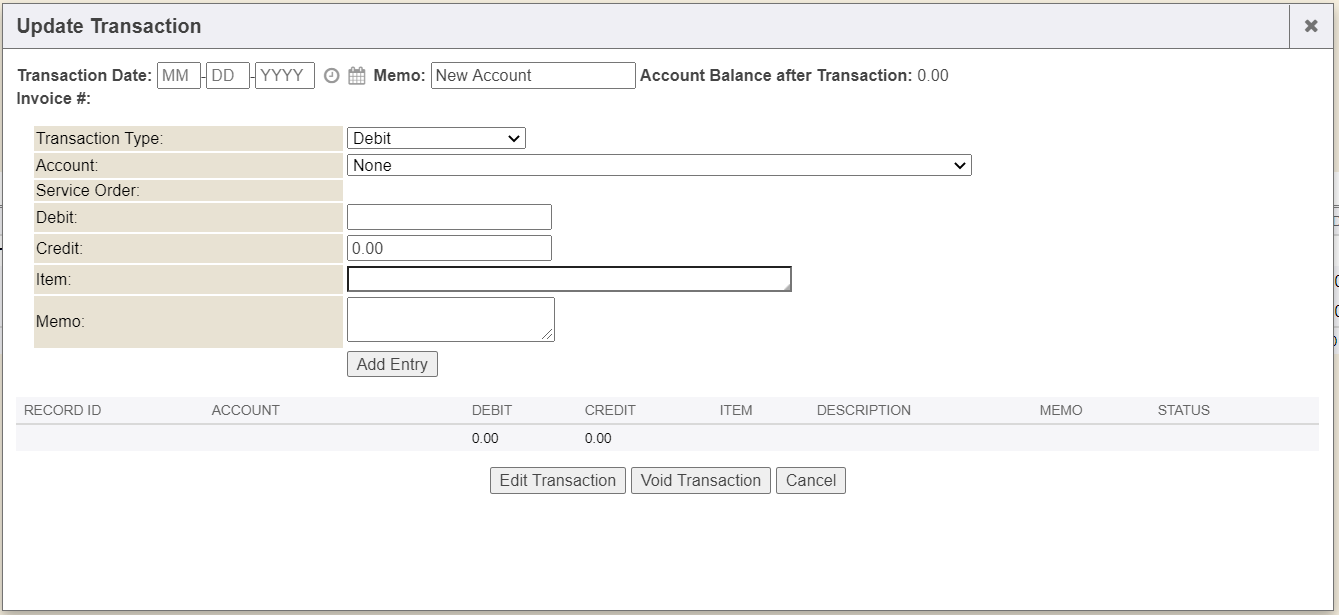Open the calendar date picker icon
The width and height of the screenshot is (1339, 615).
click(x=357, y=76)
